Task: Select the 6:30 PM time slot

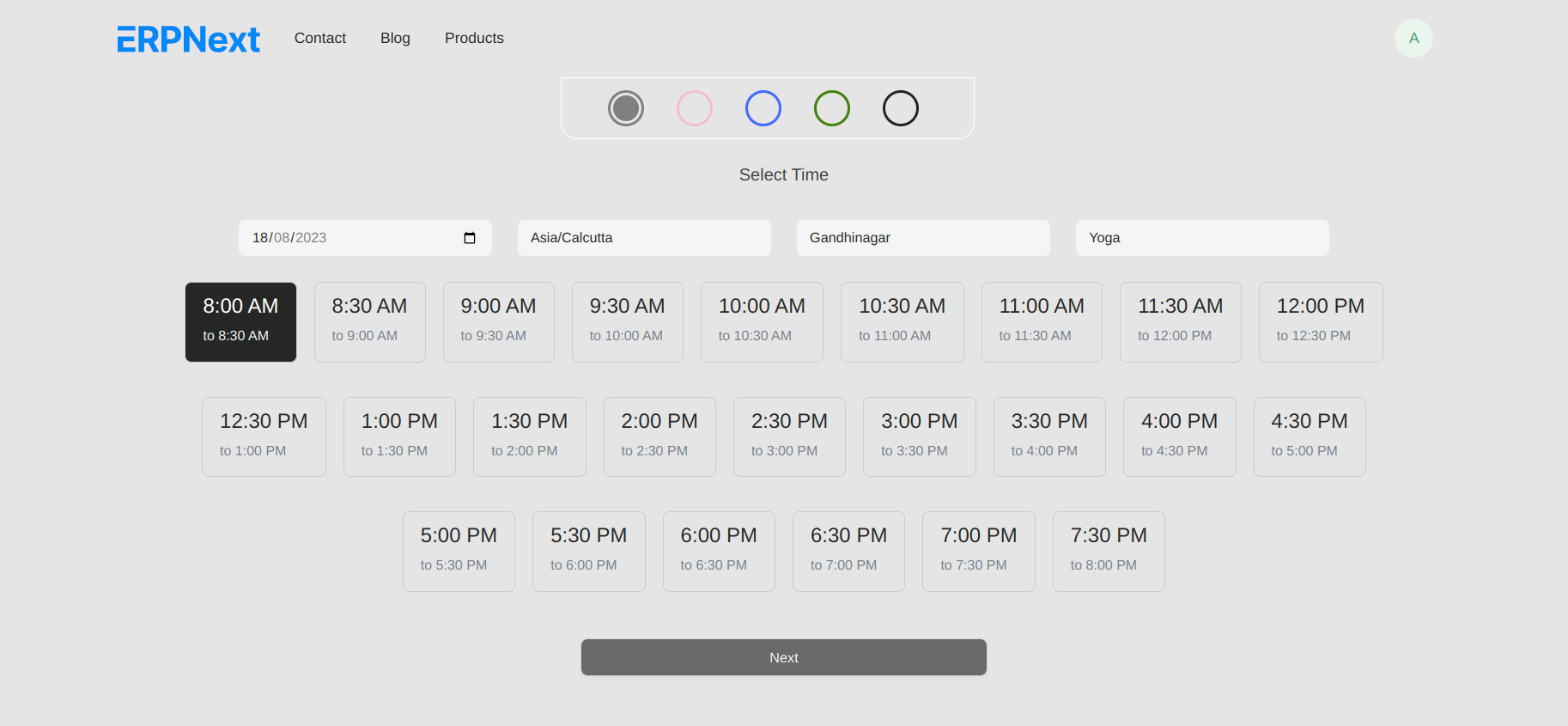Action: pos(848,552)
